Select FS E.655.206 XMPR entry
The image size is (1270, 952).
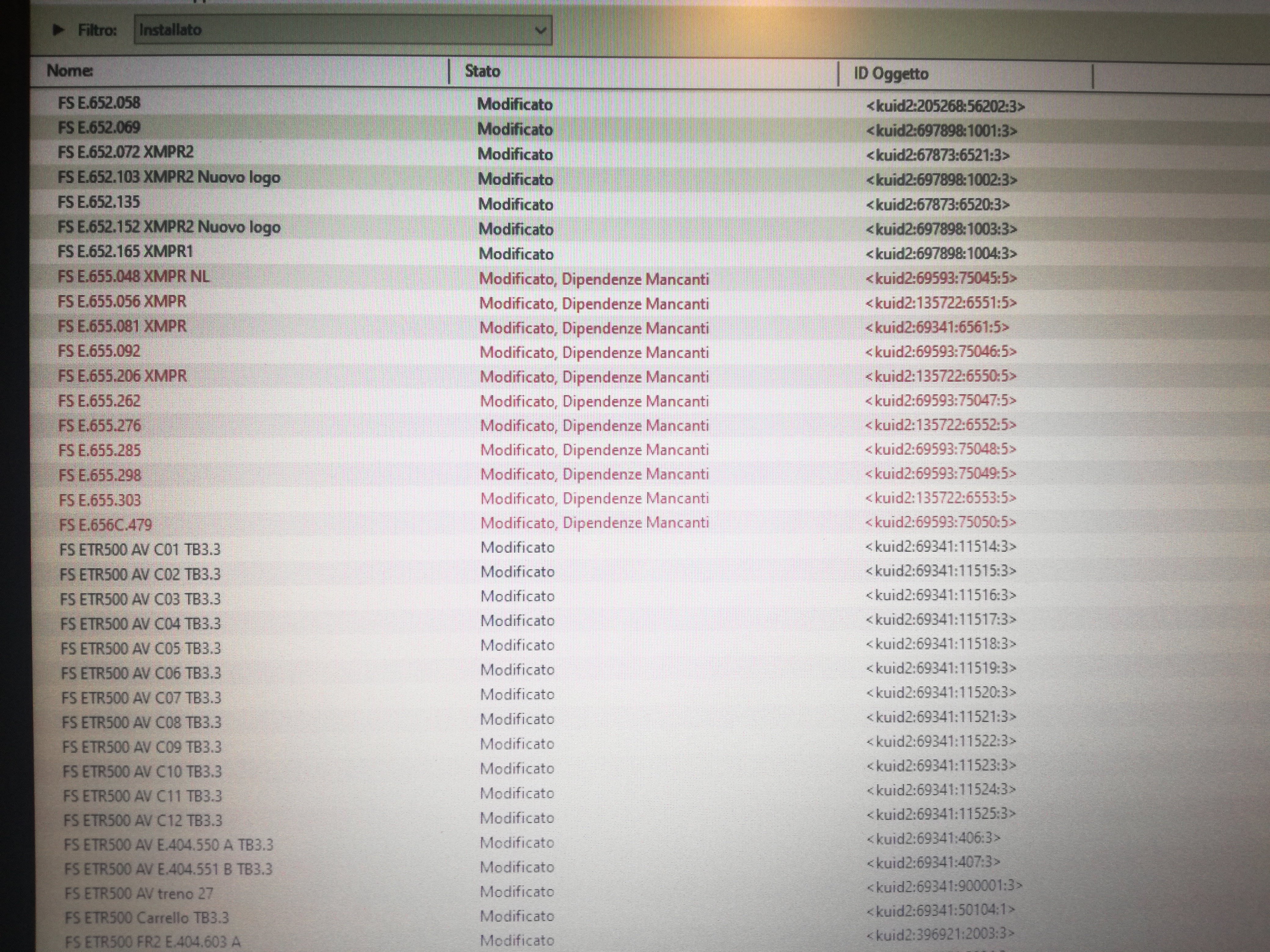click(x=122, y=376)
